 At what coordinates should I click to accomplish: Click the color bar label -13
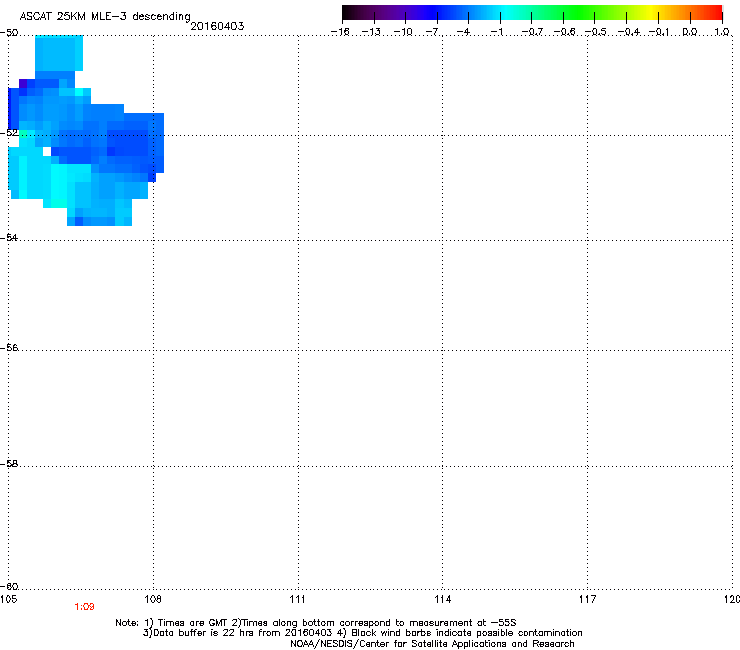coord(371,32)
